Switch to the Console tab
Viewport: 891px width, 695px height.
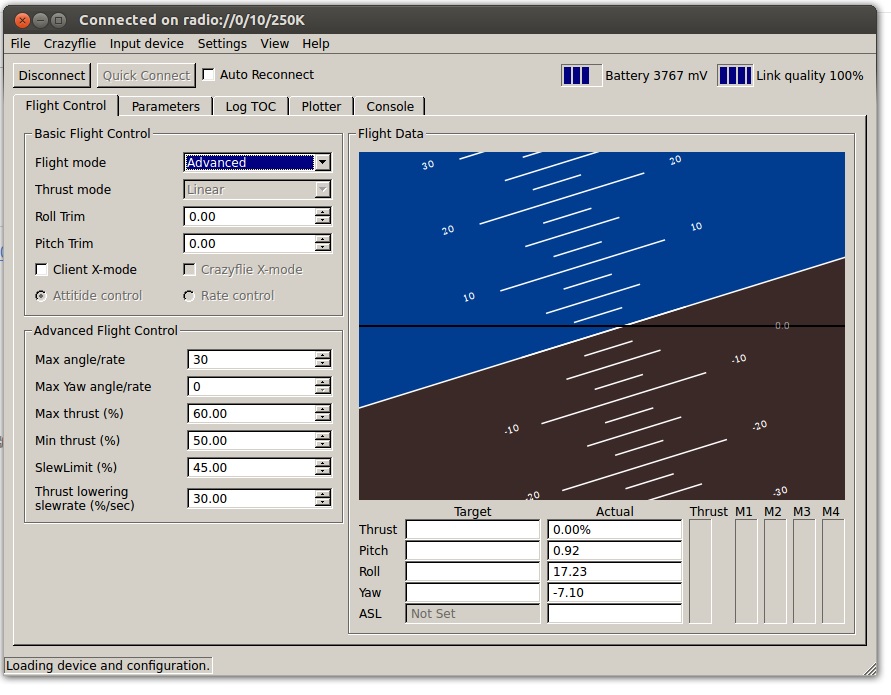point(390,106)
